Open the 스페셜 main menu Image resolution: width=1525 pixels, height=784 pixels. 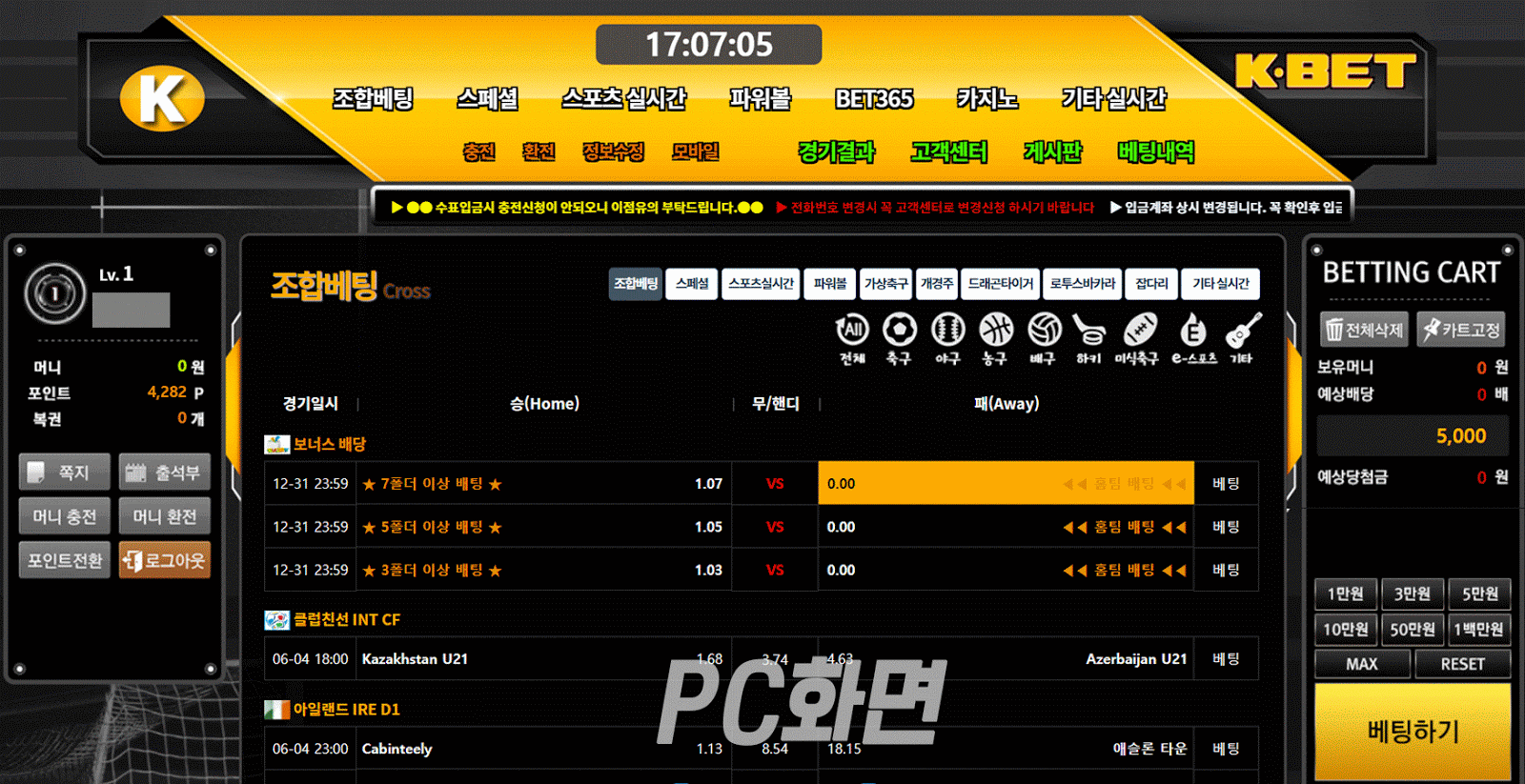click(x=488, y=99)
